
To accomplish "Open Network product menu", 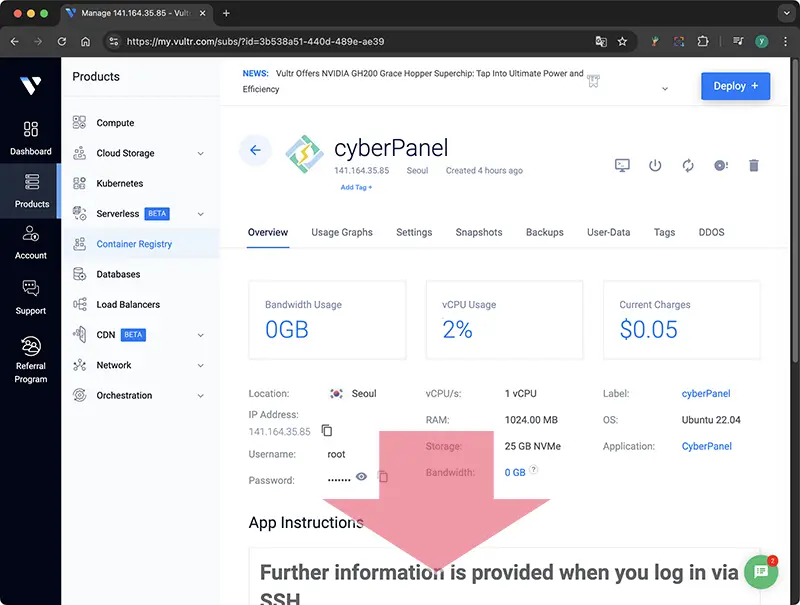I will (114, 365).
